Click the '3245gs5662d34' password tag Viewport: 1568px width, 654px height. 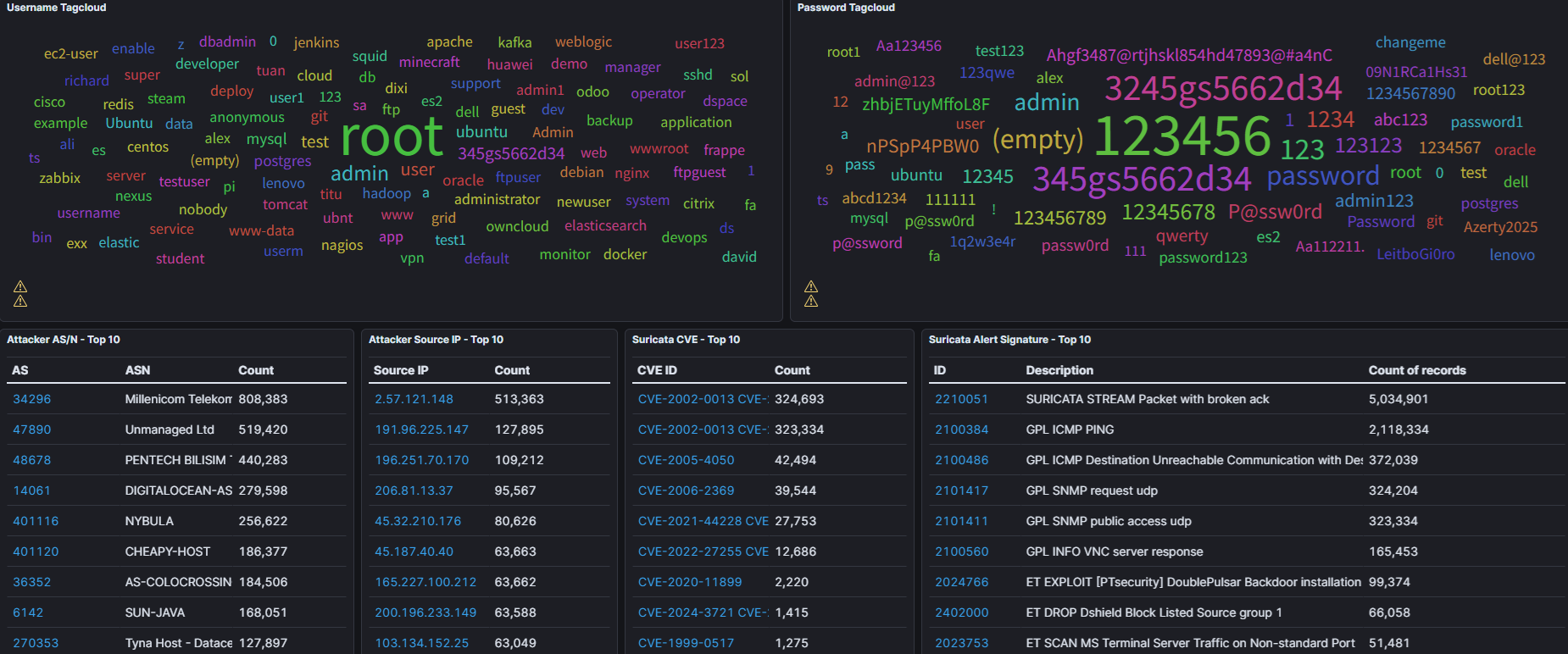1223,88
